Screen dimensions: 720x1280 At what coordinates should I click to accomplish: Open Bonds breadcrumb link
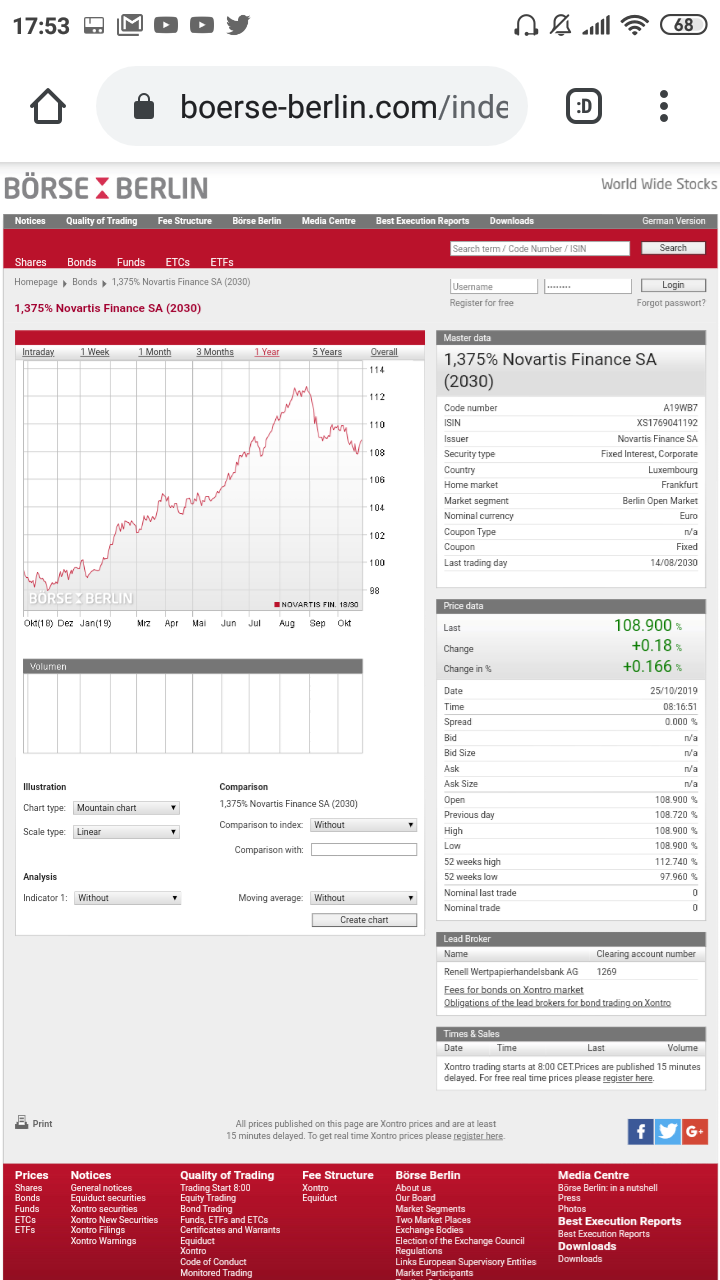click(84, 282)
